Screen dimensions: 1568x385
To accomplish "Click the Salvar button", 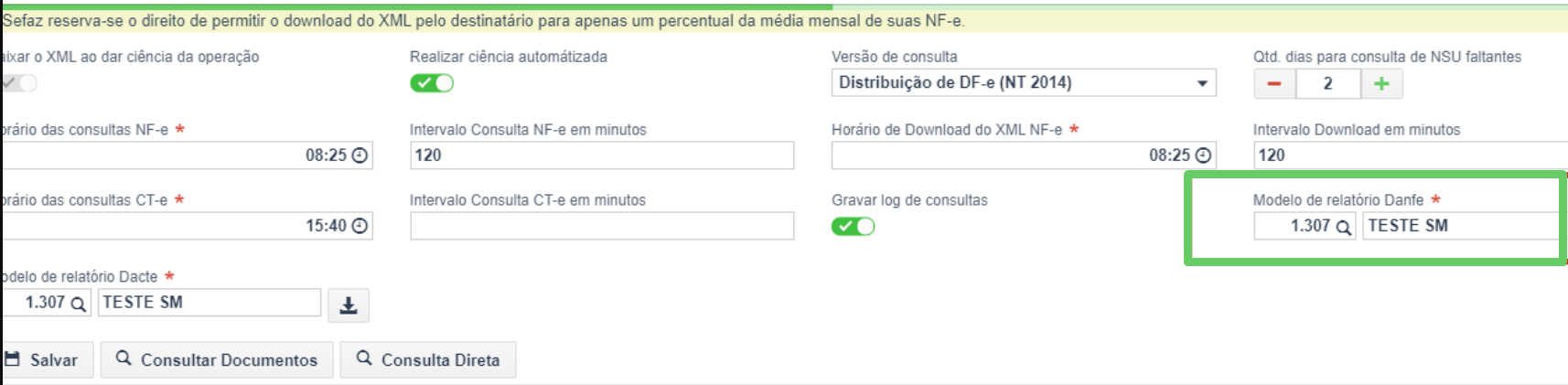I will click(42, 359).
